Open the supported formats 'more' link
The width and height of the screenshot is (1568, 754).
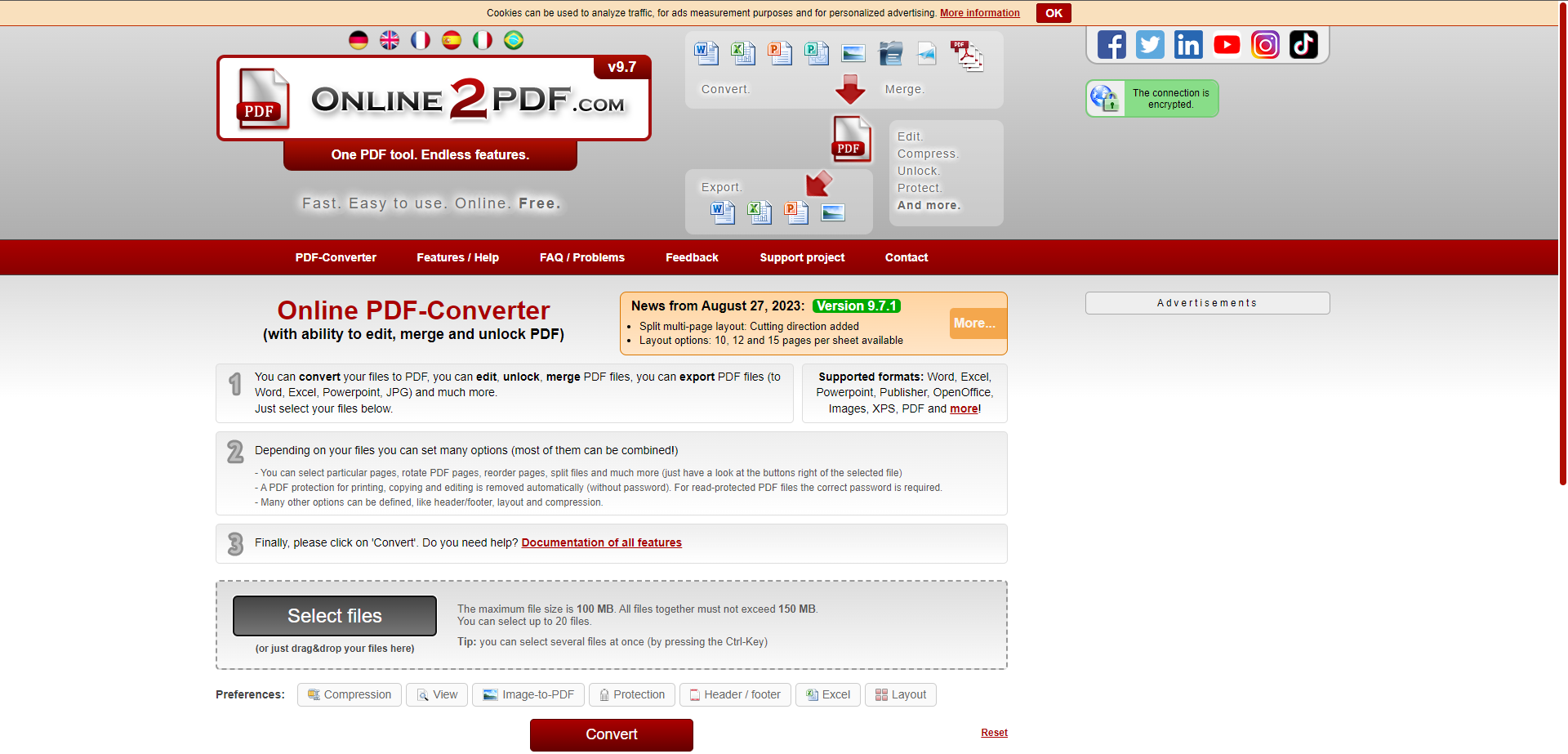click(x=964, y=408)
